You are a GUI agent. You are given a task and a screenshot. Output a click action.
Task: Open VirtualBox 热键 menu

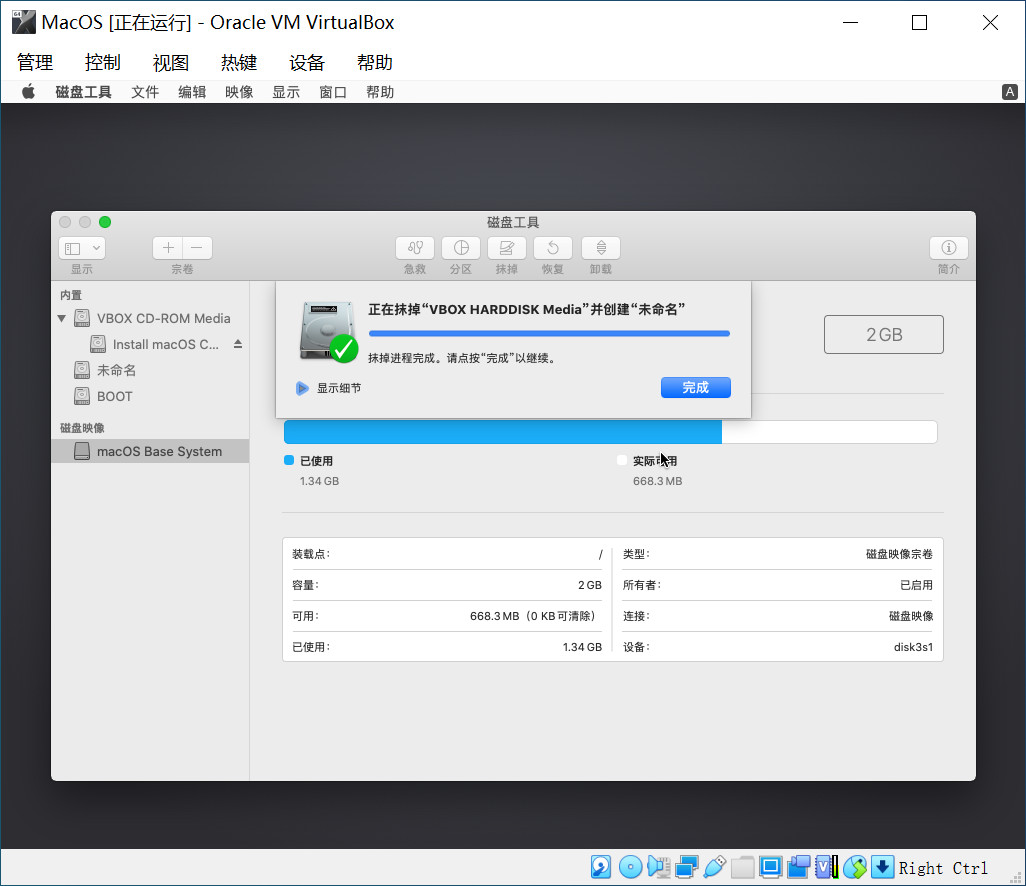pyautogui.click(x=239, y=63)
